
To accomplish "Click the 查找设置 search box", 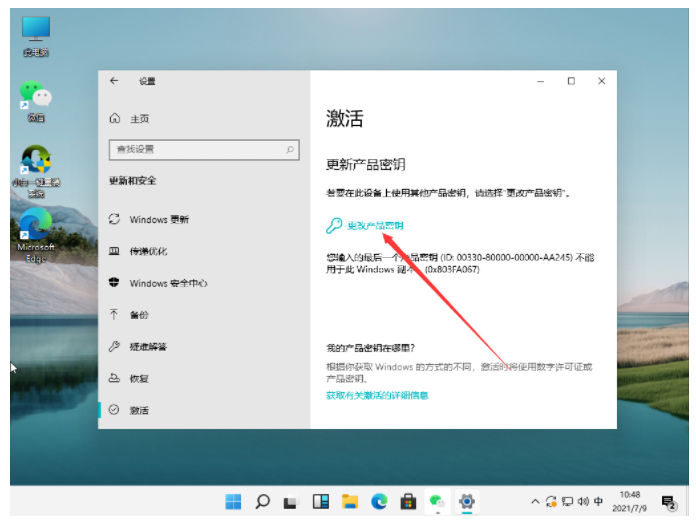I will [x=195, y=149].
